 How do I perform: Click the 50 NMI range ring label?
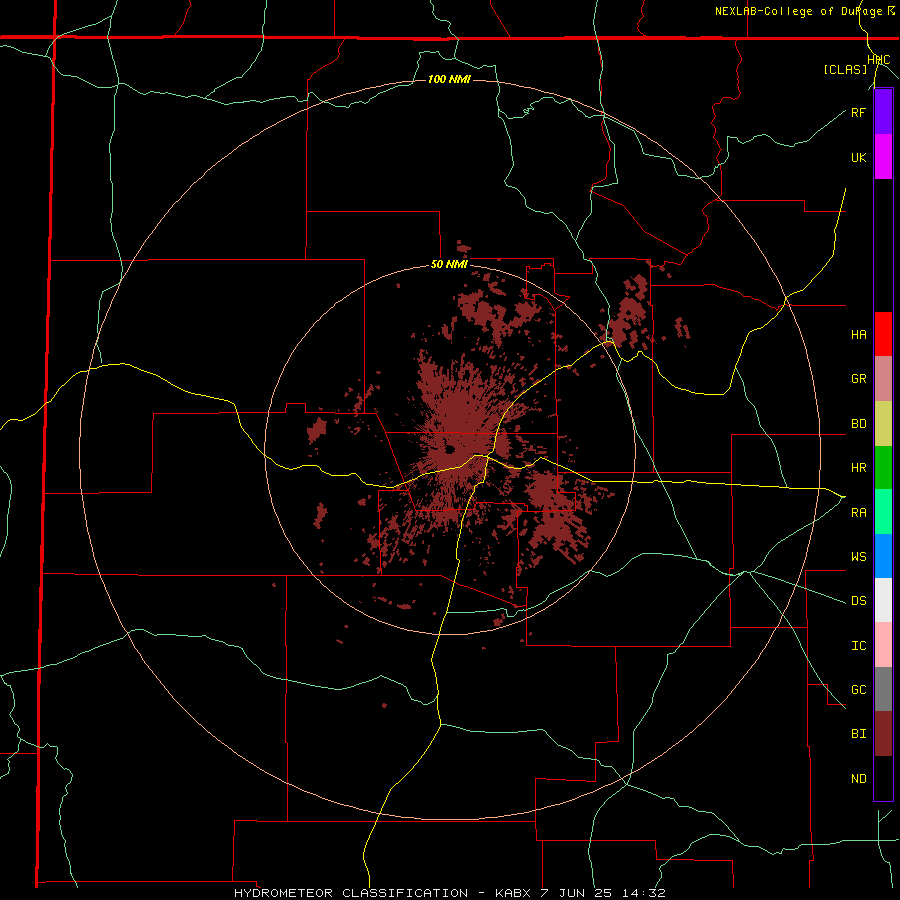tap(449, 265)
